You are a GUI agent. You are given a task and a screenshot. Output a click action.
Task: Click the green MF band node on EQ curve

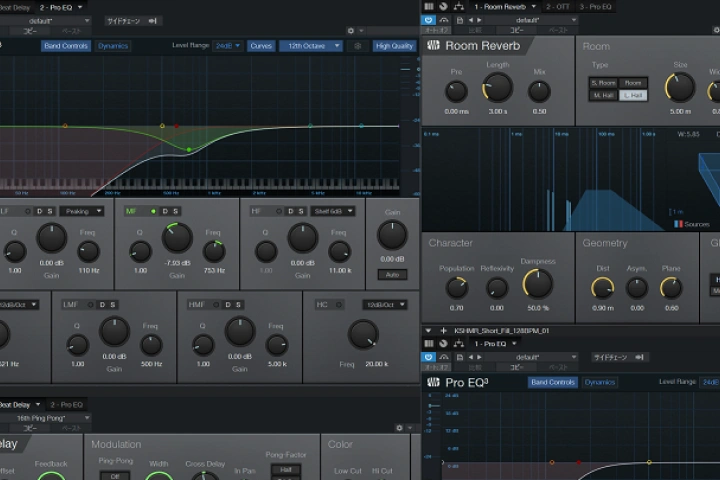click(x=189, y=150)
